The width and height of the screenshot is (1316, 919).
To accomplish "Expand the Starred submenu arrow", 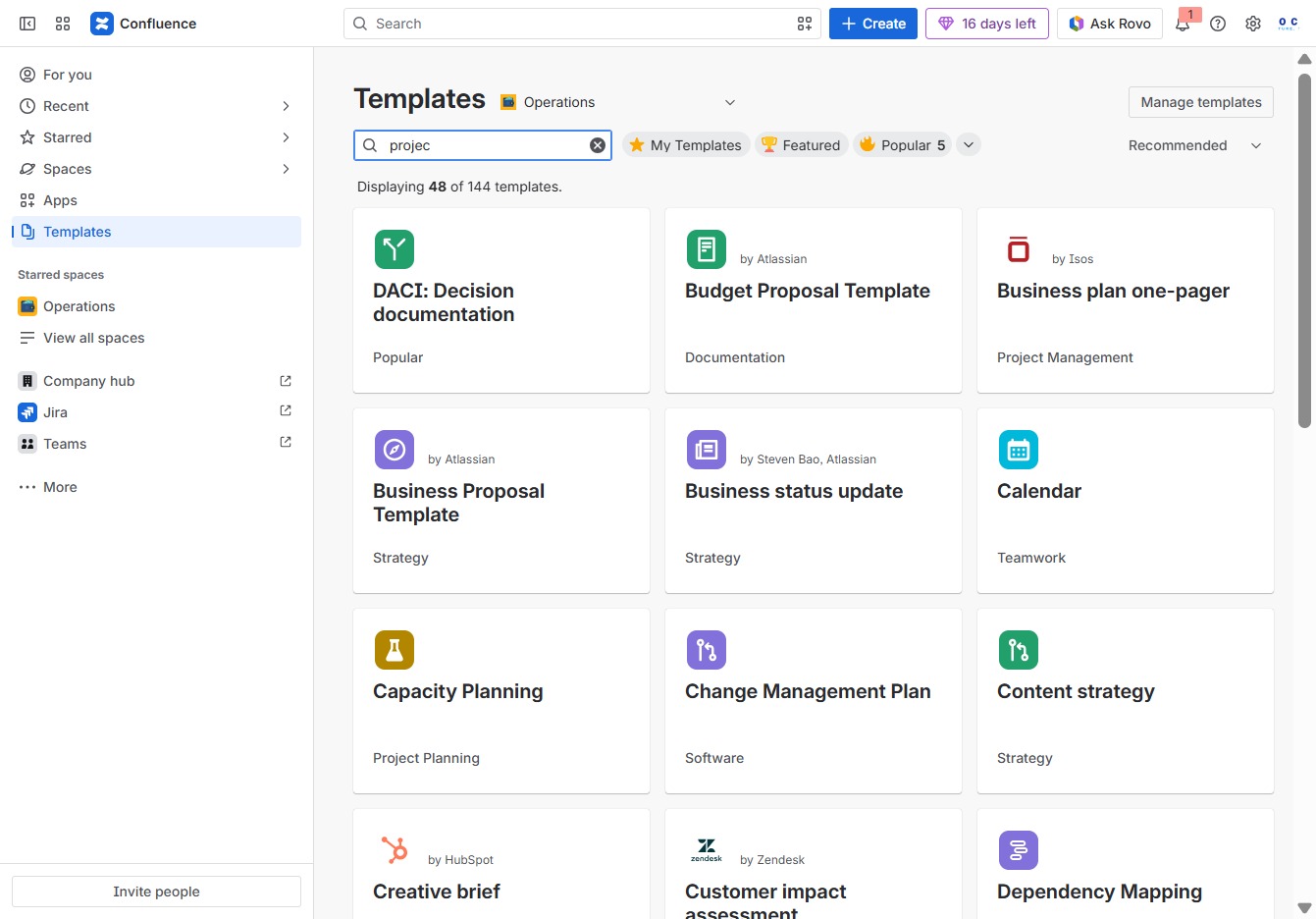I will (x=286, y=137).
